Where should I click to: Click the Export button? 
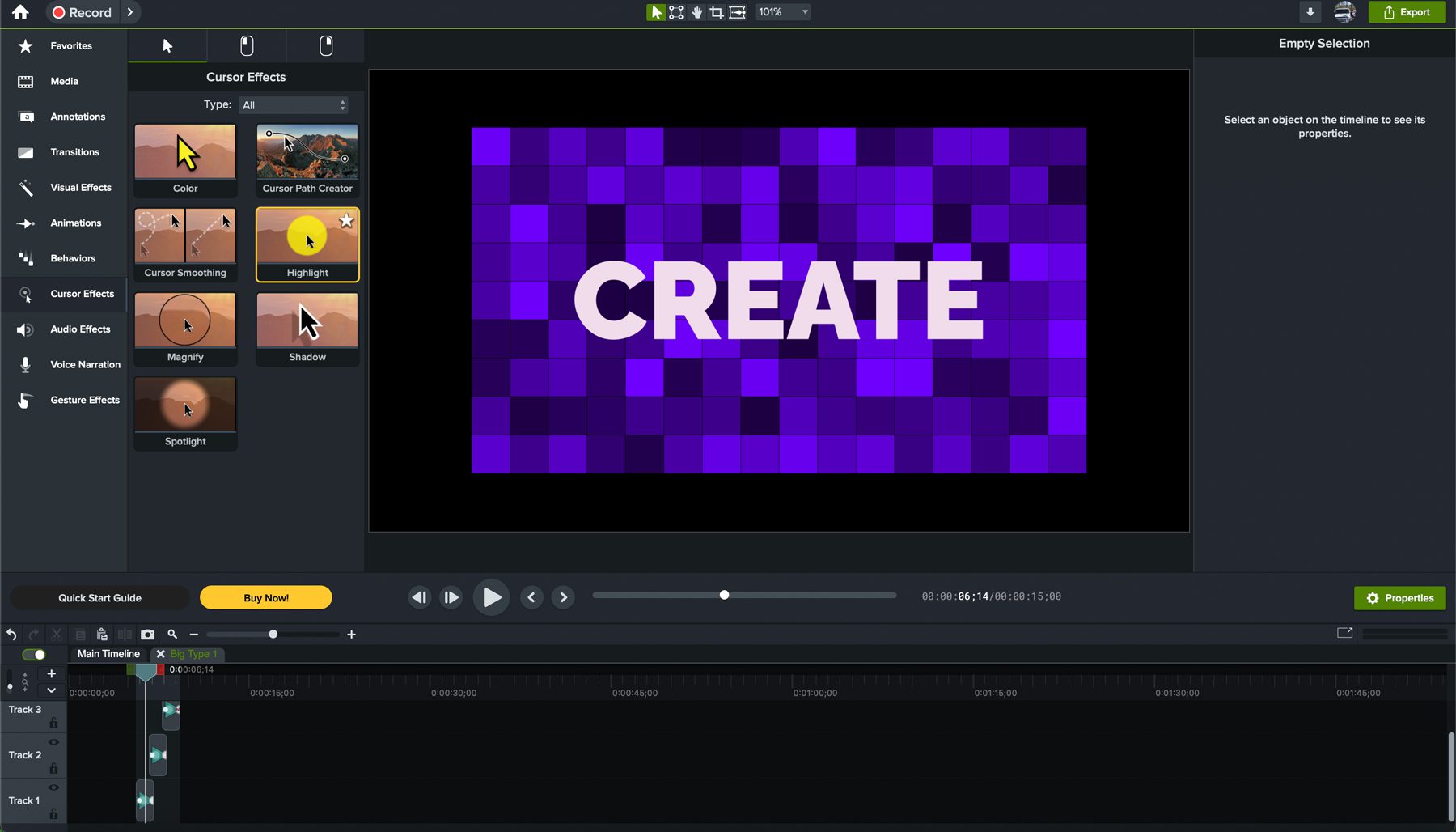coord(1407,12)
